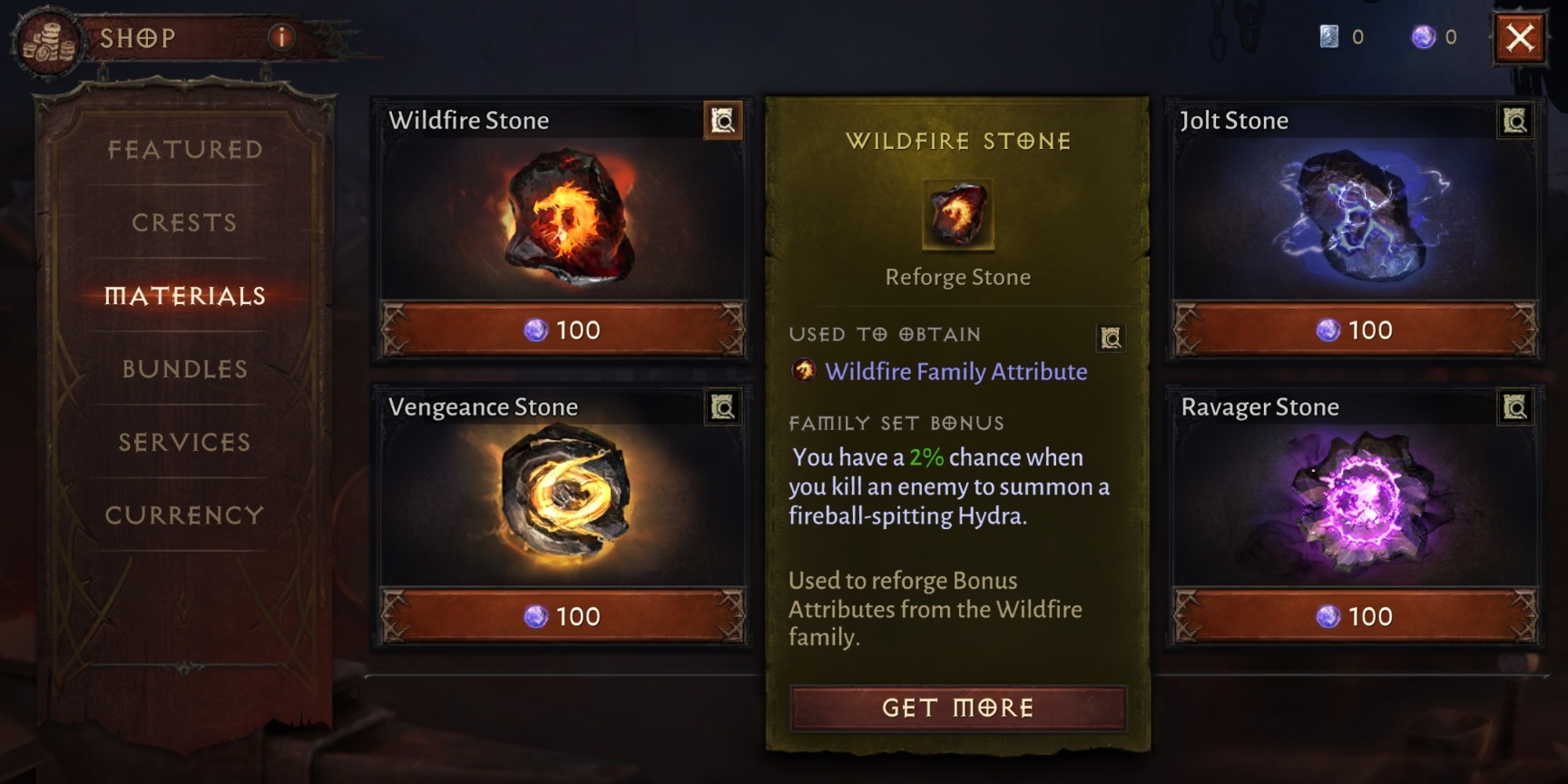Purchase Jolt Stone for 100

[x=1355, y=330]
